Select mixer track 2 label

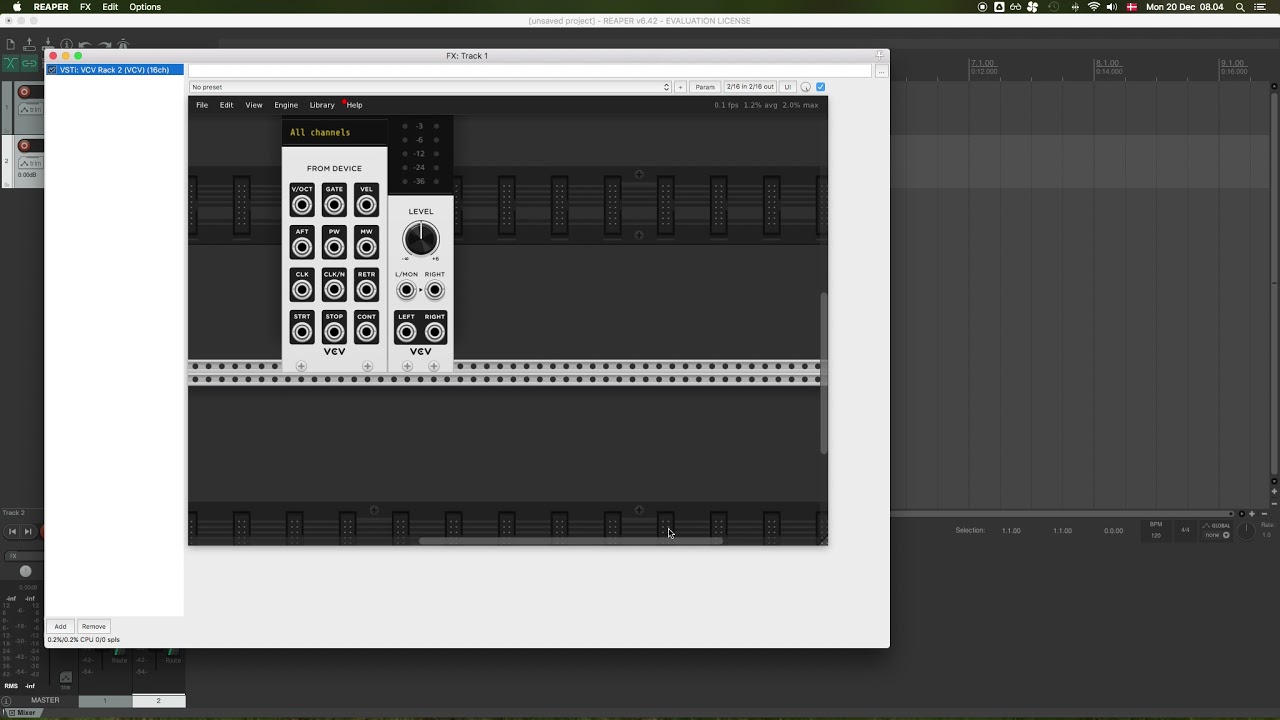point(158,701)
